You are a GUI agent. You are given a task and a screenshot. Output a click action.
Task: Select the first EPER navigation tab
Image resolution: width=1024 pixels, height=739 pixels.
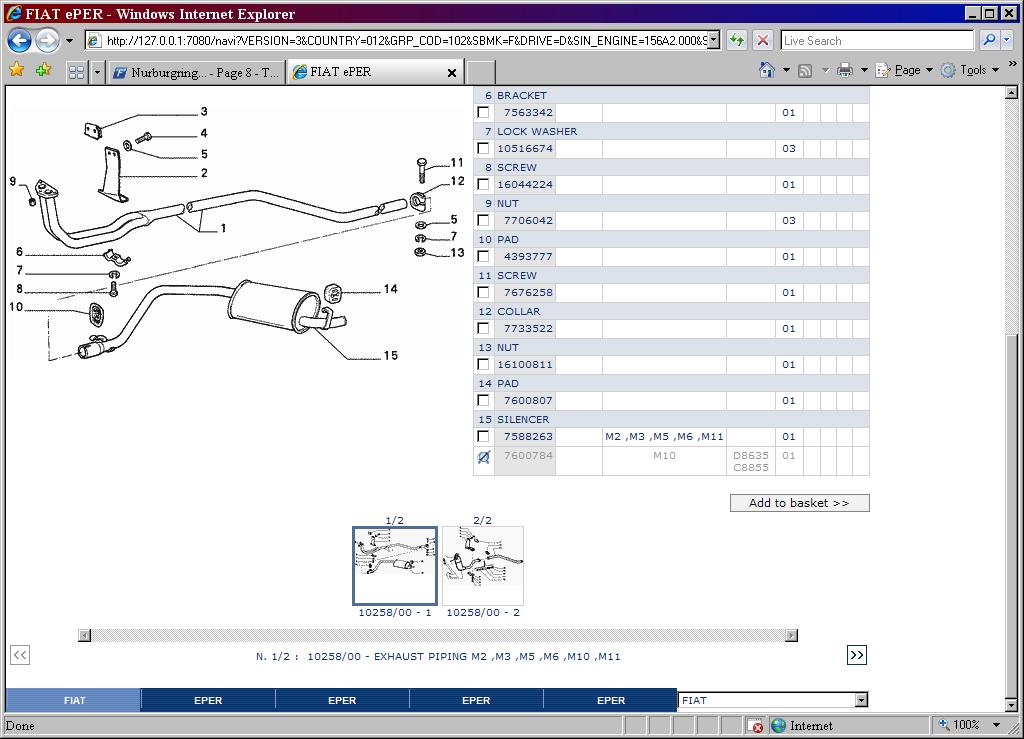[208, 700]
